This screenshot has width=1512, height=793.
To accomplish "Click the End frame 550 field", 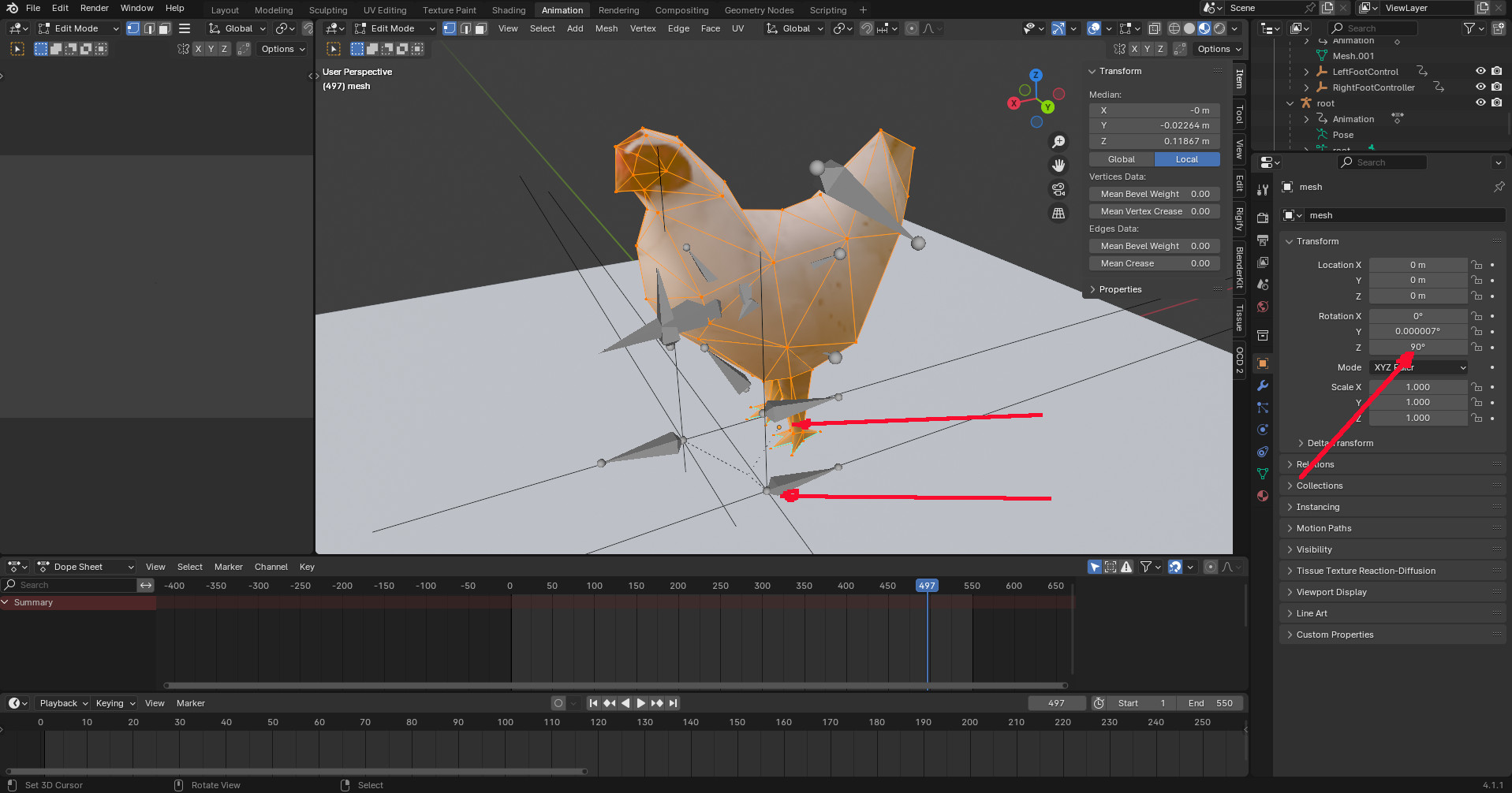I will tap(1210, 703).
